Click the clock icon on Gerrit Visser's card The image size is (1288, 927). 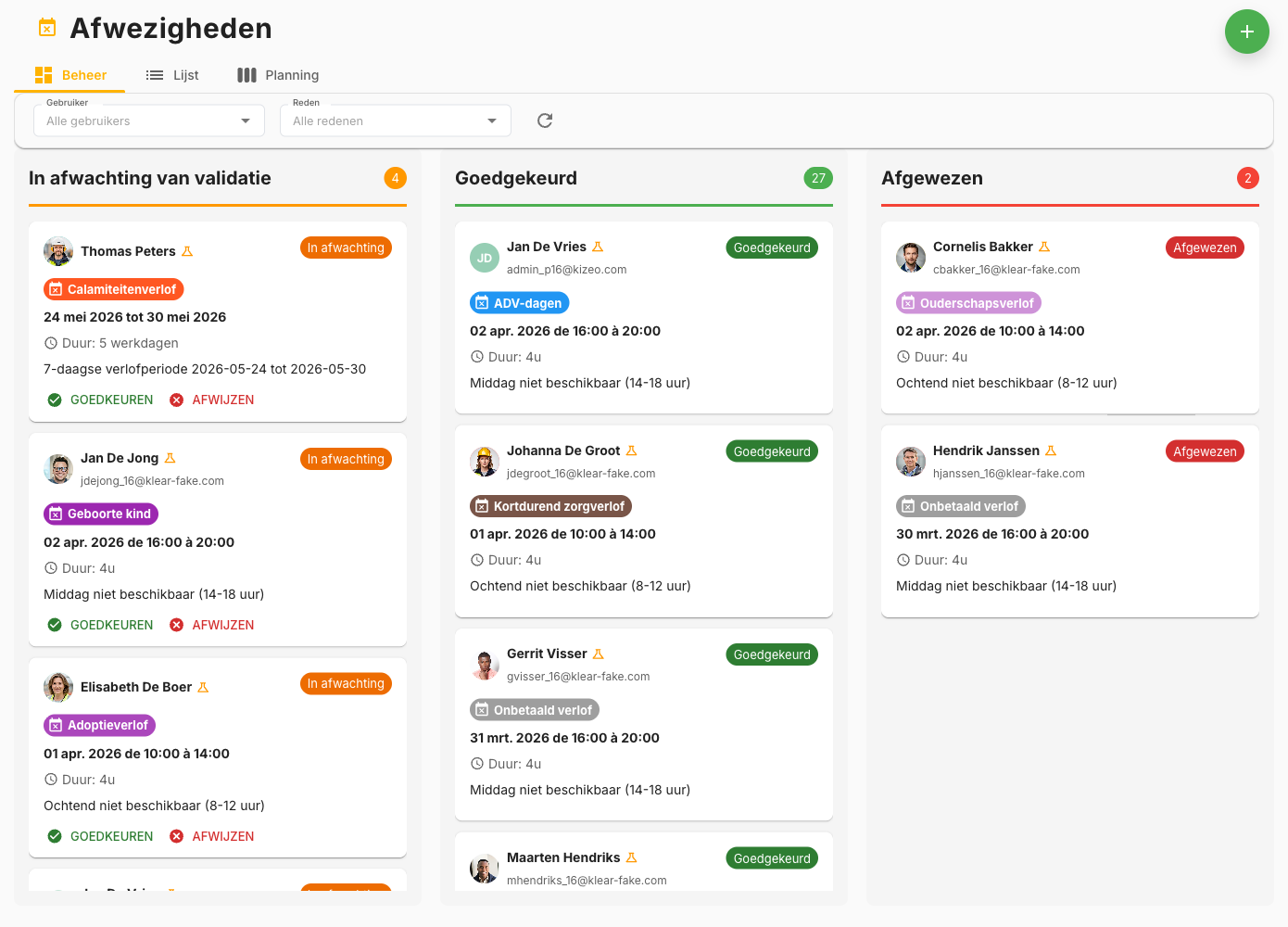pyautogui.click(x=478, y=763)
